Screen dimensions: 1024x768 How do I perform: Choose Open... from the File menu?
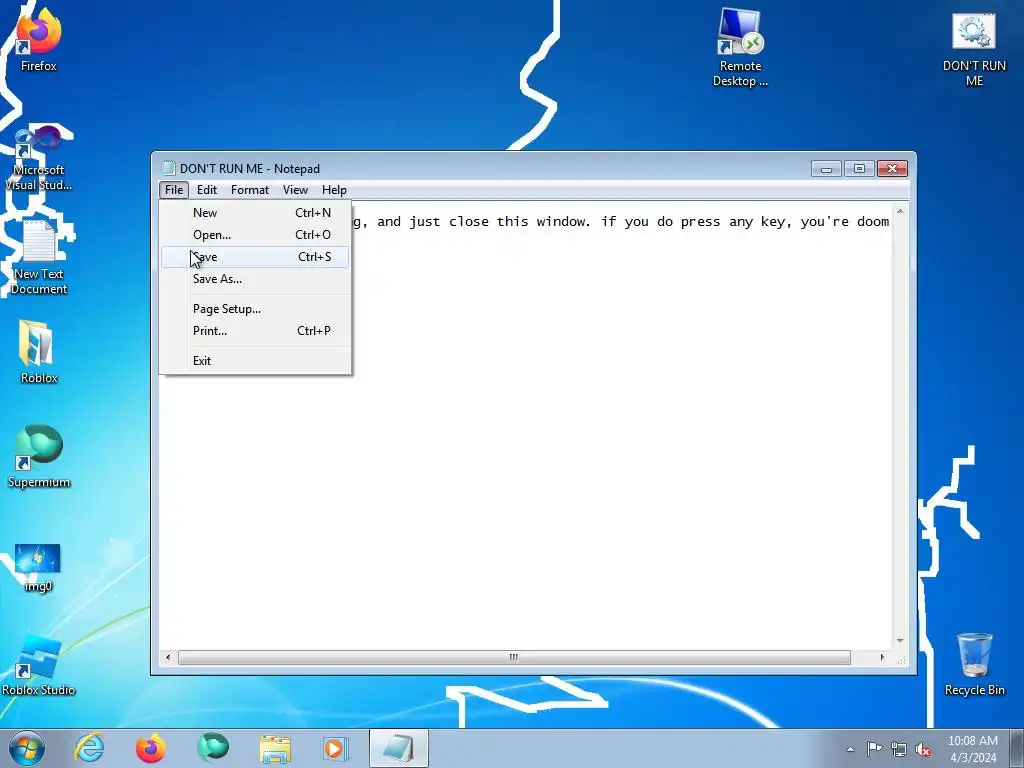click(255, 235)
